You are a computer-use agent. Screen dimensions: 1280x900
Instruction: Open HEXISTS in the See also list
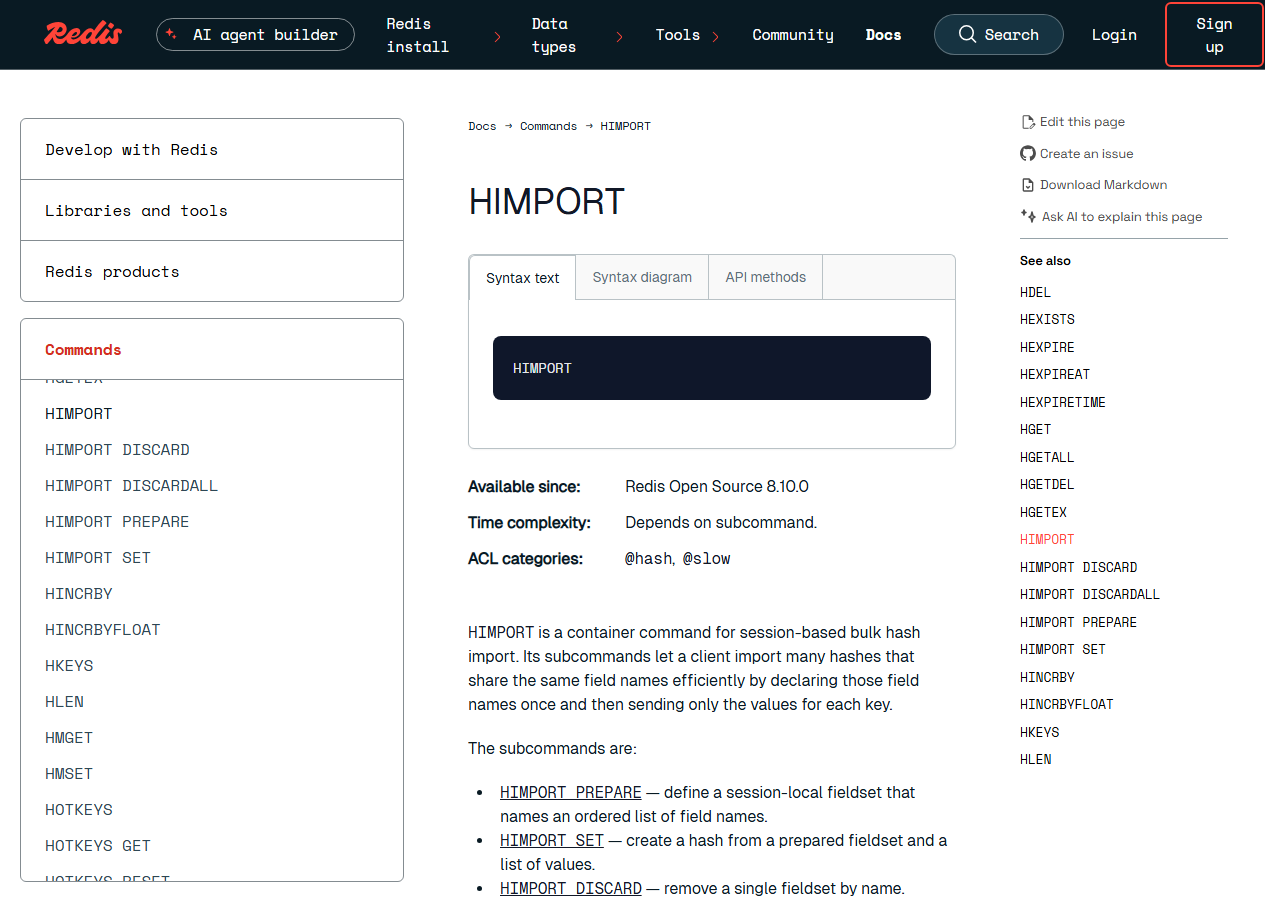[x=1047, y=319]
